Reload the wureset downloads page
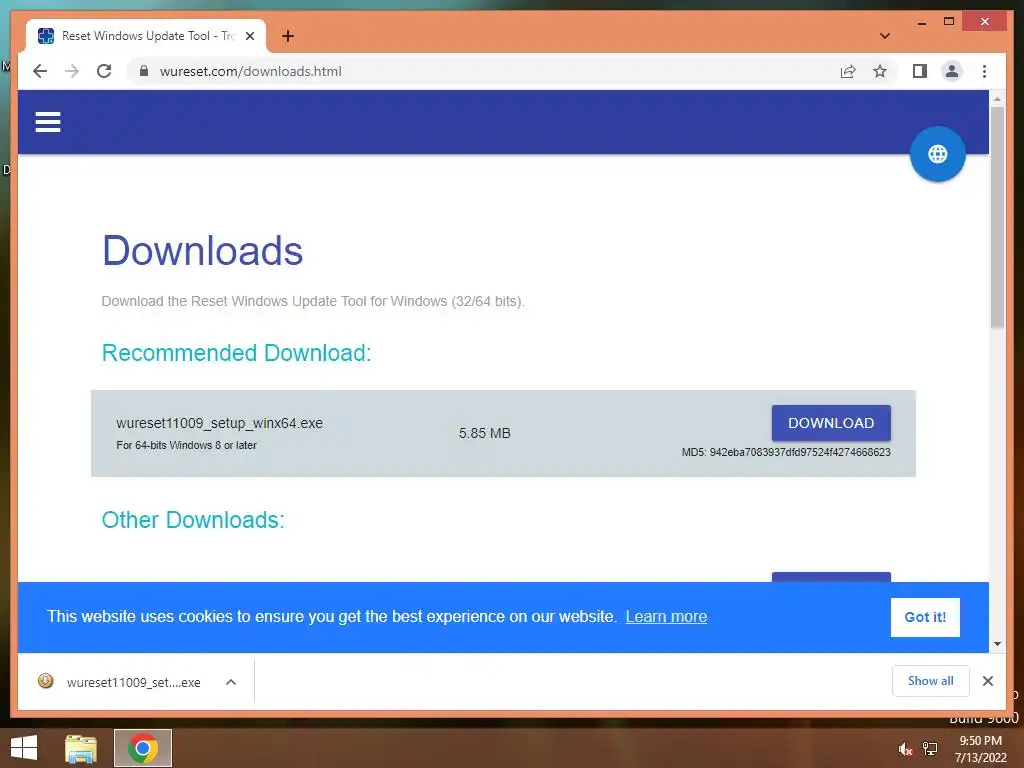This screenshot has width=1024, height=768. (x=104, y=71)
